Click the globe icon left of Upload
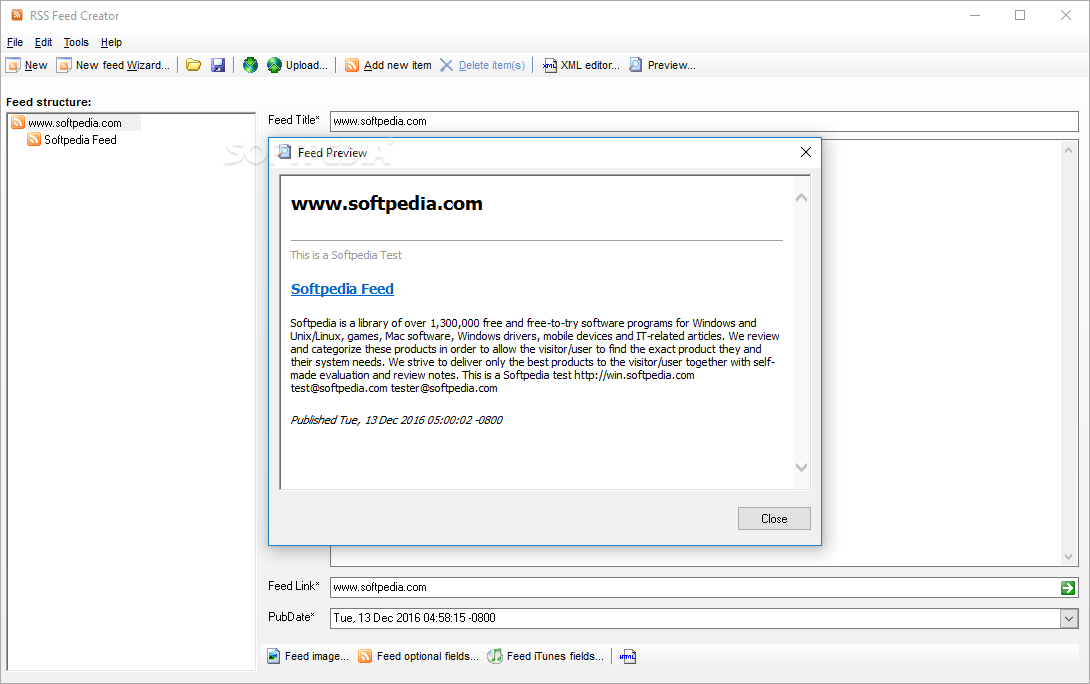The height and width of the screenshot is (684, 1090). [x=250, y=65]
